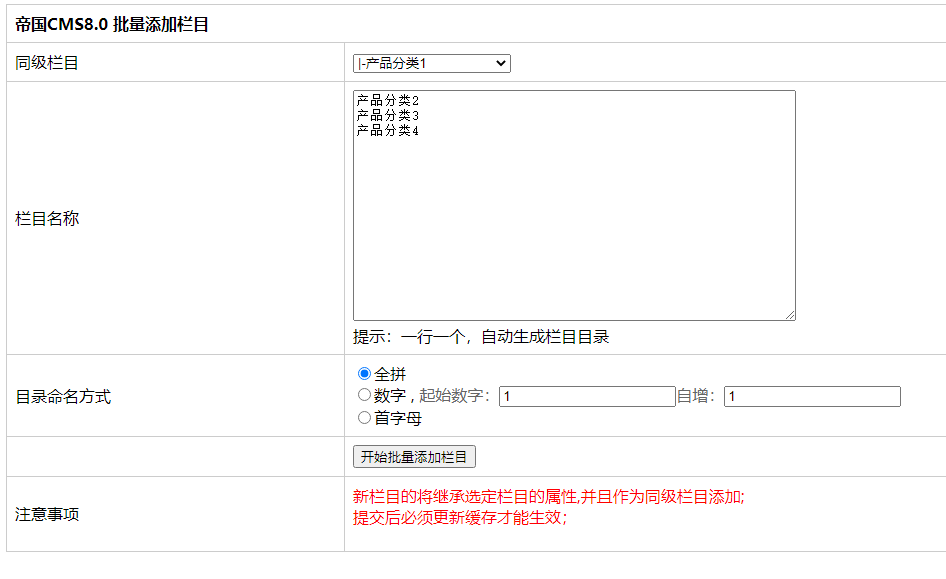Select the 起始数字 starting number field
Viewport: 946px width, 579px height.
click(x=587, y=395)
